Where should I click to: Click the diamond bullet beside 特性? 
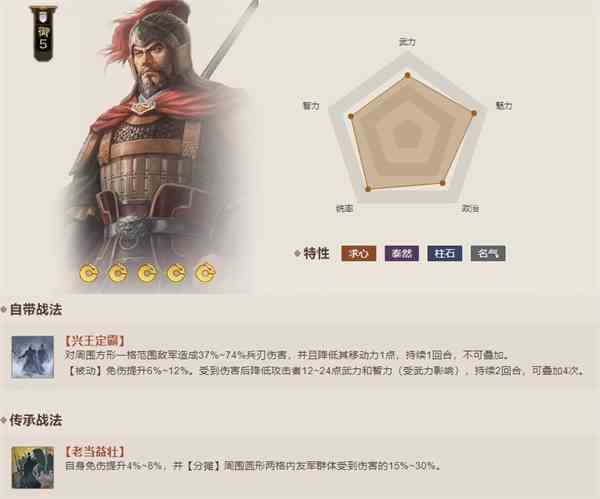point(297,253)
